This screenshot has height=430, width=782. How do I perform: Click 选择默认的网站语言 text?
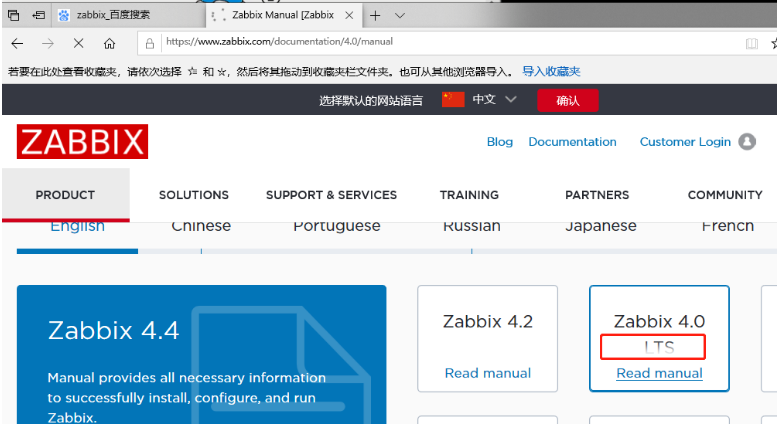pos(371,101)
